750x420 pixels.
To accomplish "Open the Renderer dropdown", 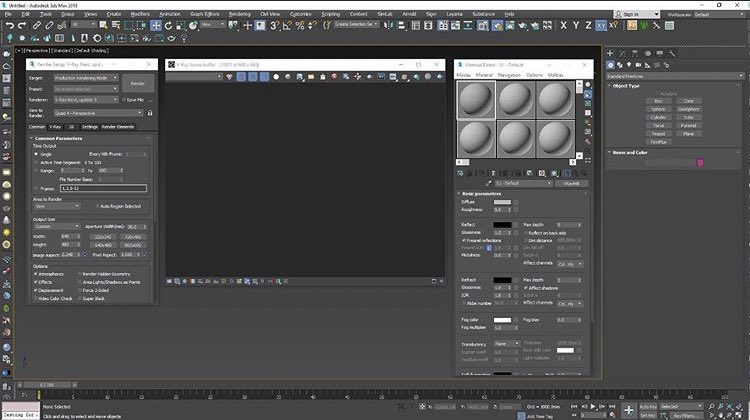I will (x=86, y=99).
